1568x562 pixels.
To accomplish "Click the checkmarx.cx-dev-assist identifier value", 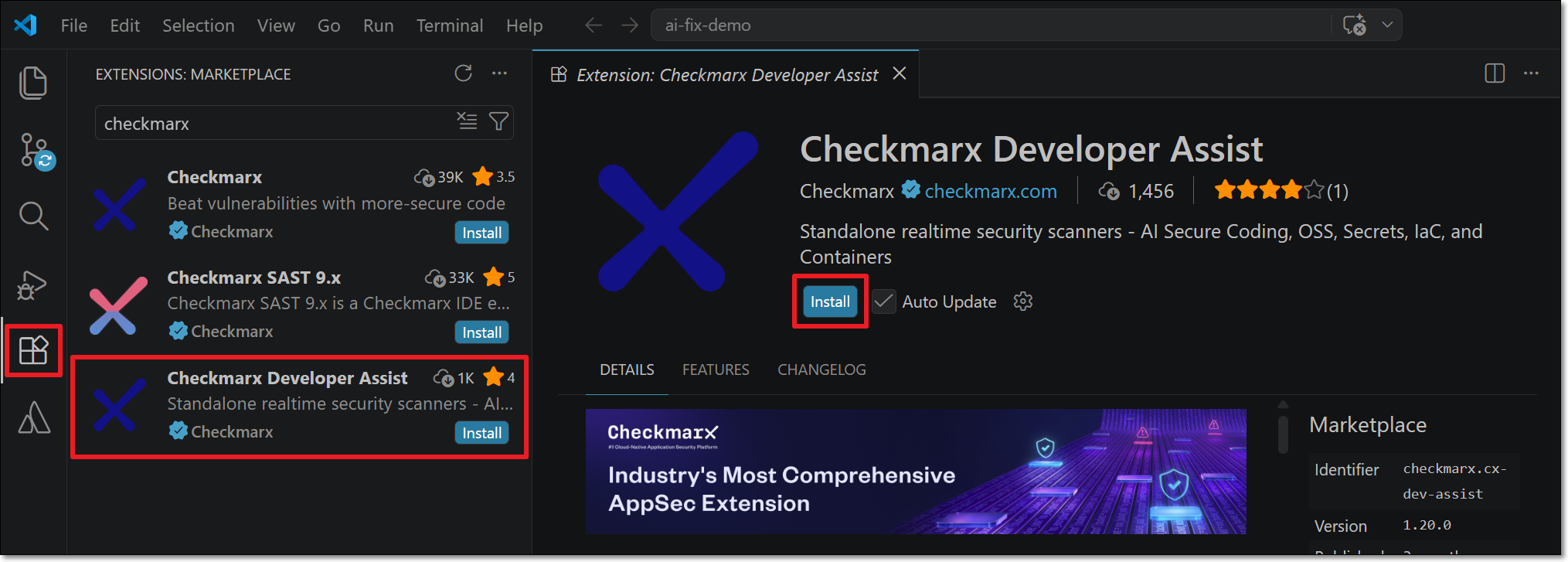I will coord(1455,481).
